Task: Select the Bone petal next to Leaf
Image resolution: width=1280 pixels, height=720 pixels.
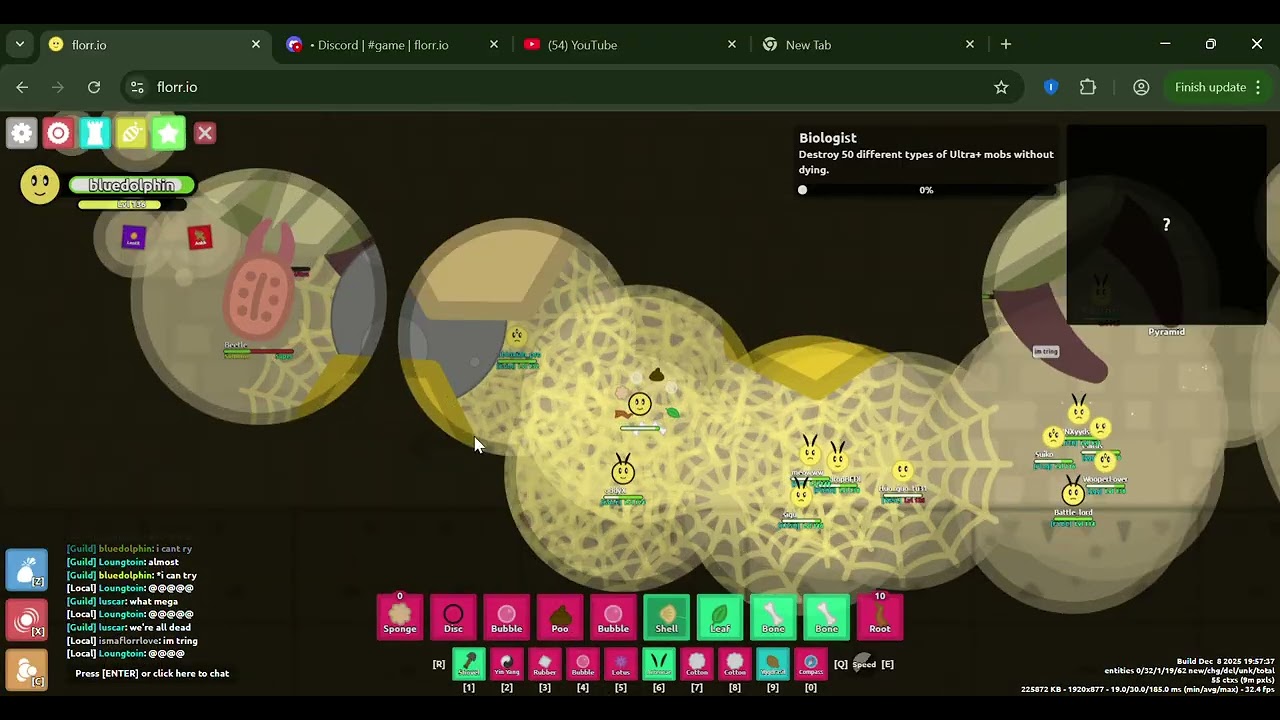Action: click(773, 616)
